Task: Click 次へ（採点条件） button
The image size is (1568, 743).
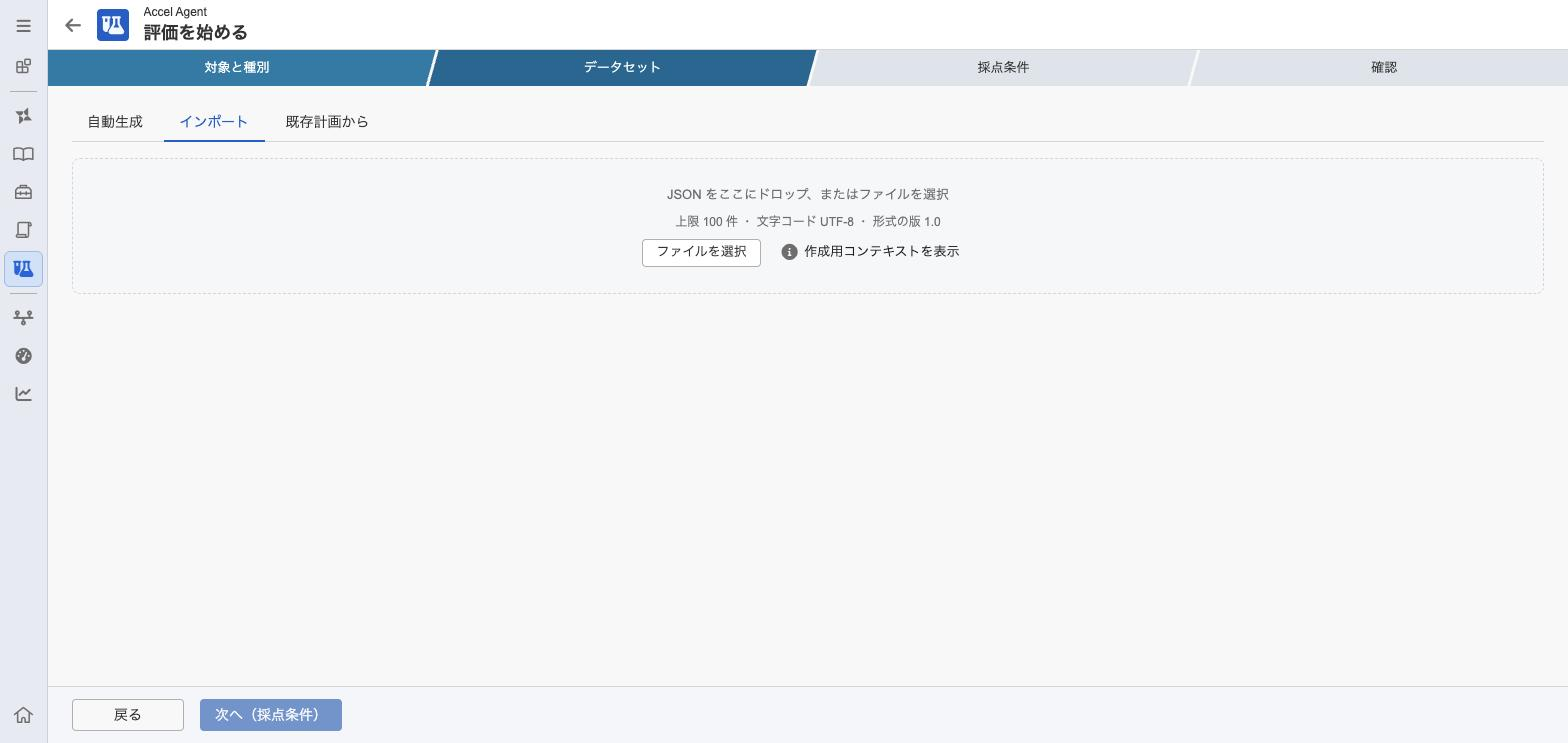Action: [x=271, y=715]
